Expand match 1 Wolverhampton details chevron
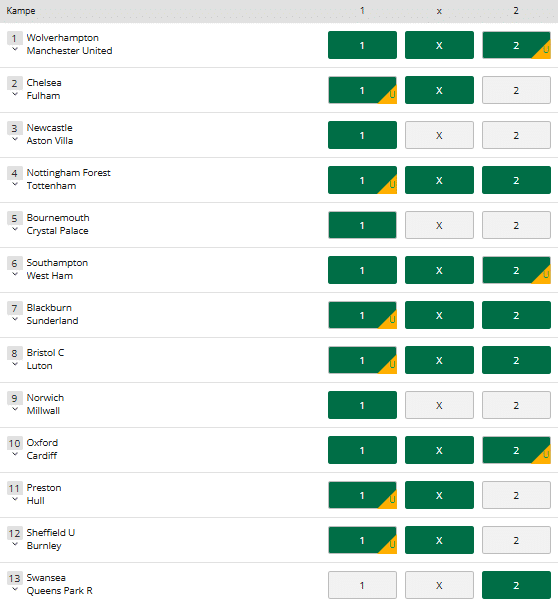558x605 pixels. (x=15, y=49)
